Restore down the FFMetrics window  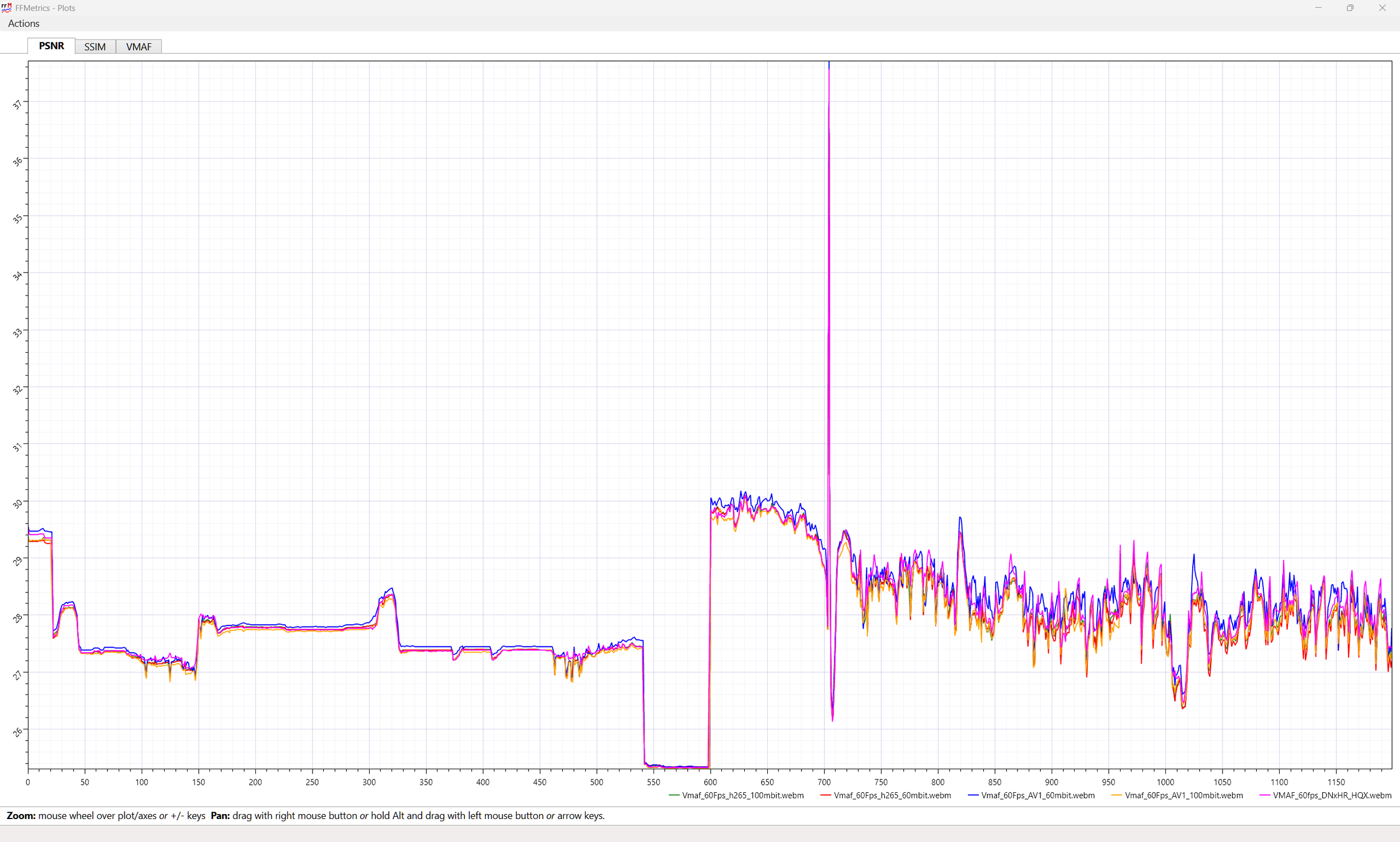point(1350,8)
